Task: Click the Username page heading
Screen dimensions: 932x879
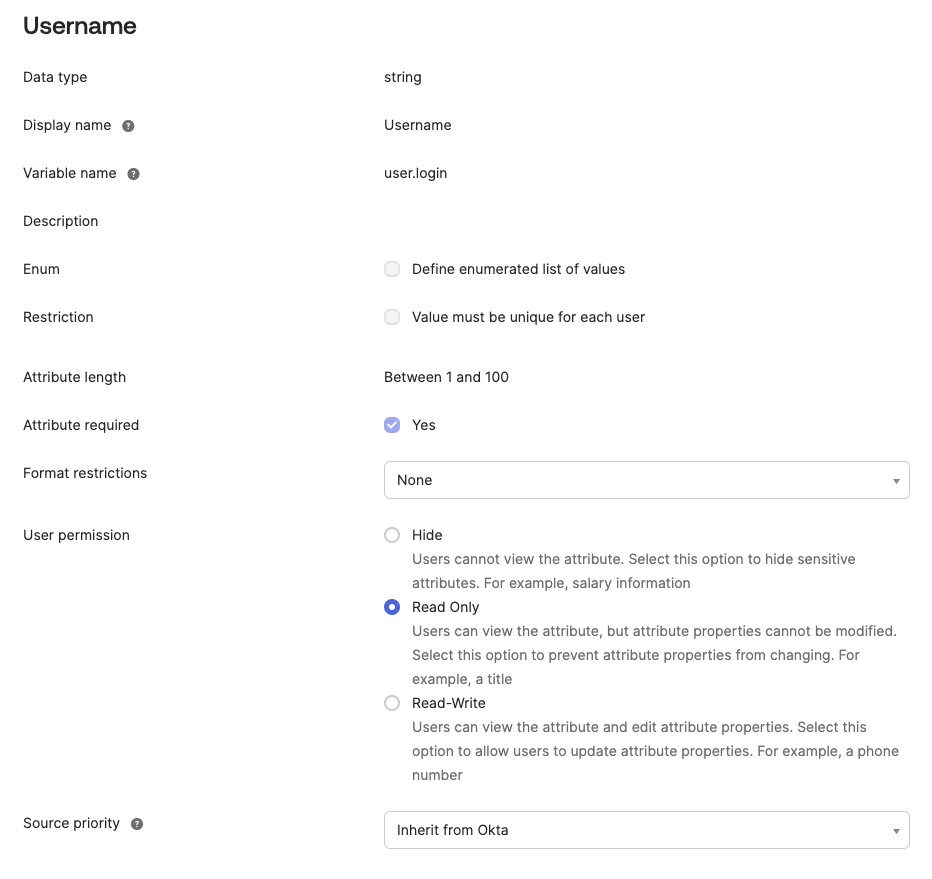Action: point(80,26)
